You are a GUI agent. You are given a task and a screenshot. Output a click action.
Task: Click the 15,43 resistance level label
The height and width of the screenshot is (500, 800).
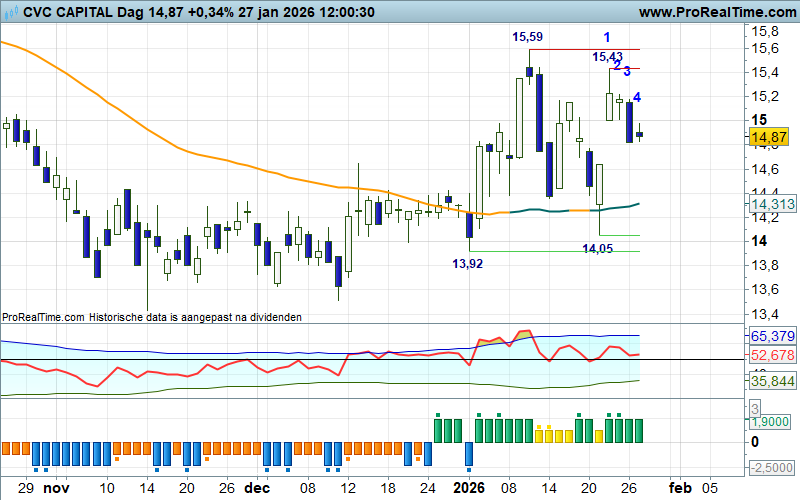point(607,57)
